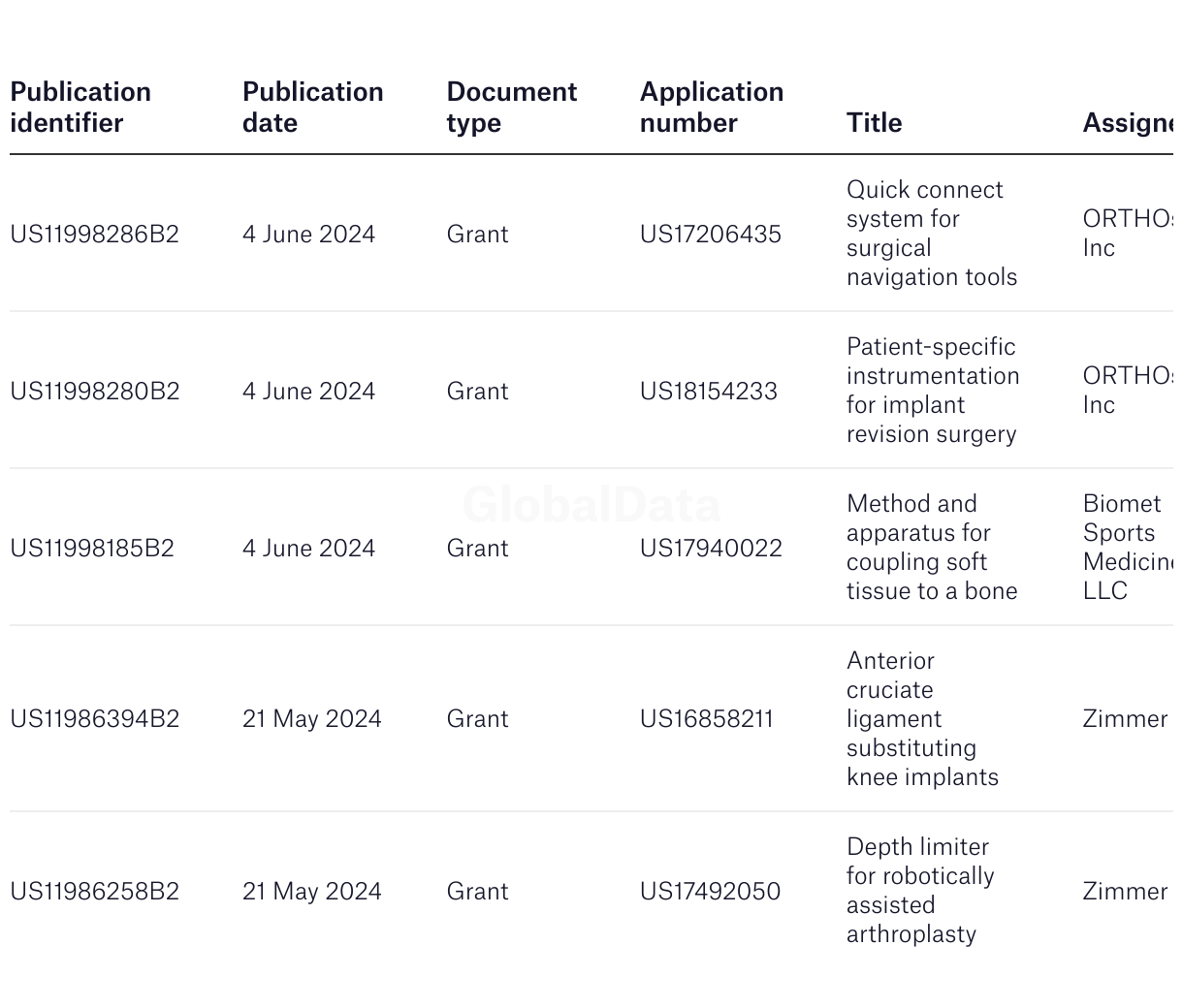Click application number US17940022

(x=711, y=549)
